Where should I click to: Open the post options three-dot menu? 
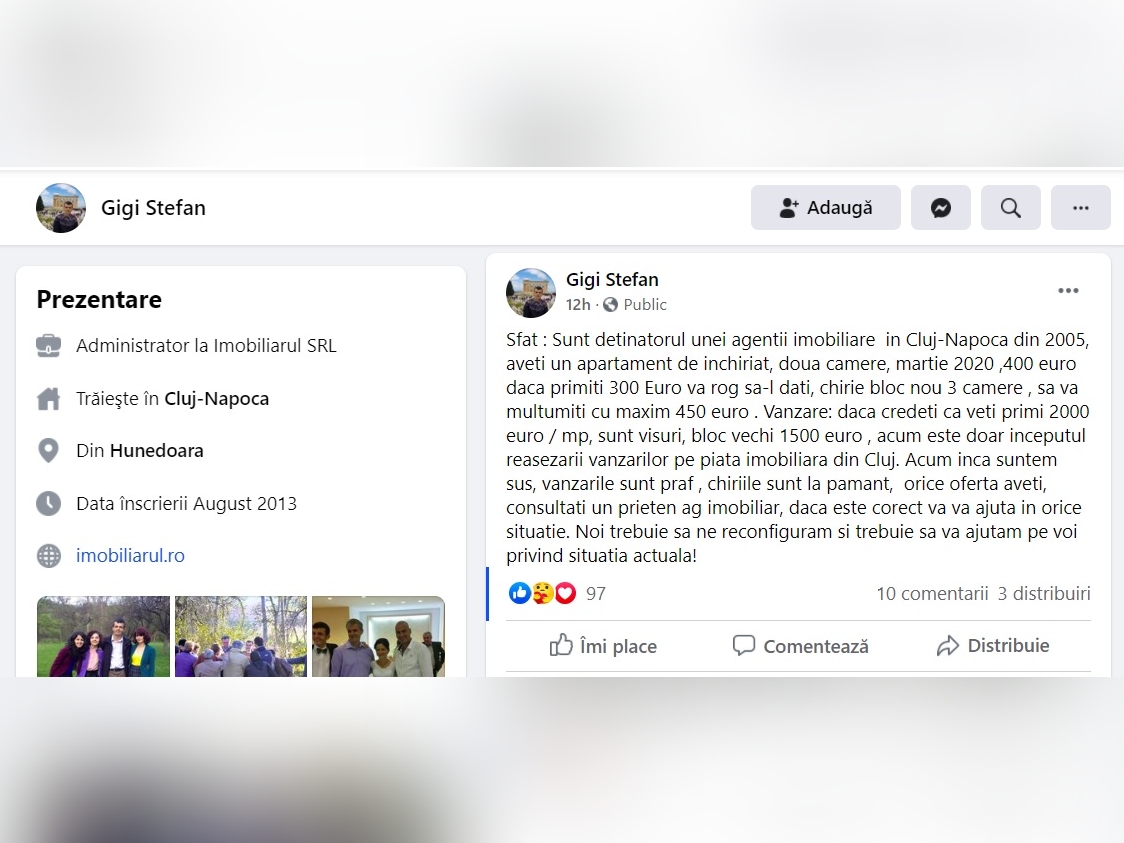click(1068, 290)
